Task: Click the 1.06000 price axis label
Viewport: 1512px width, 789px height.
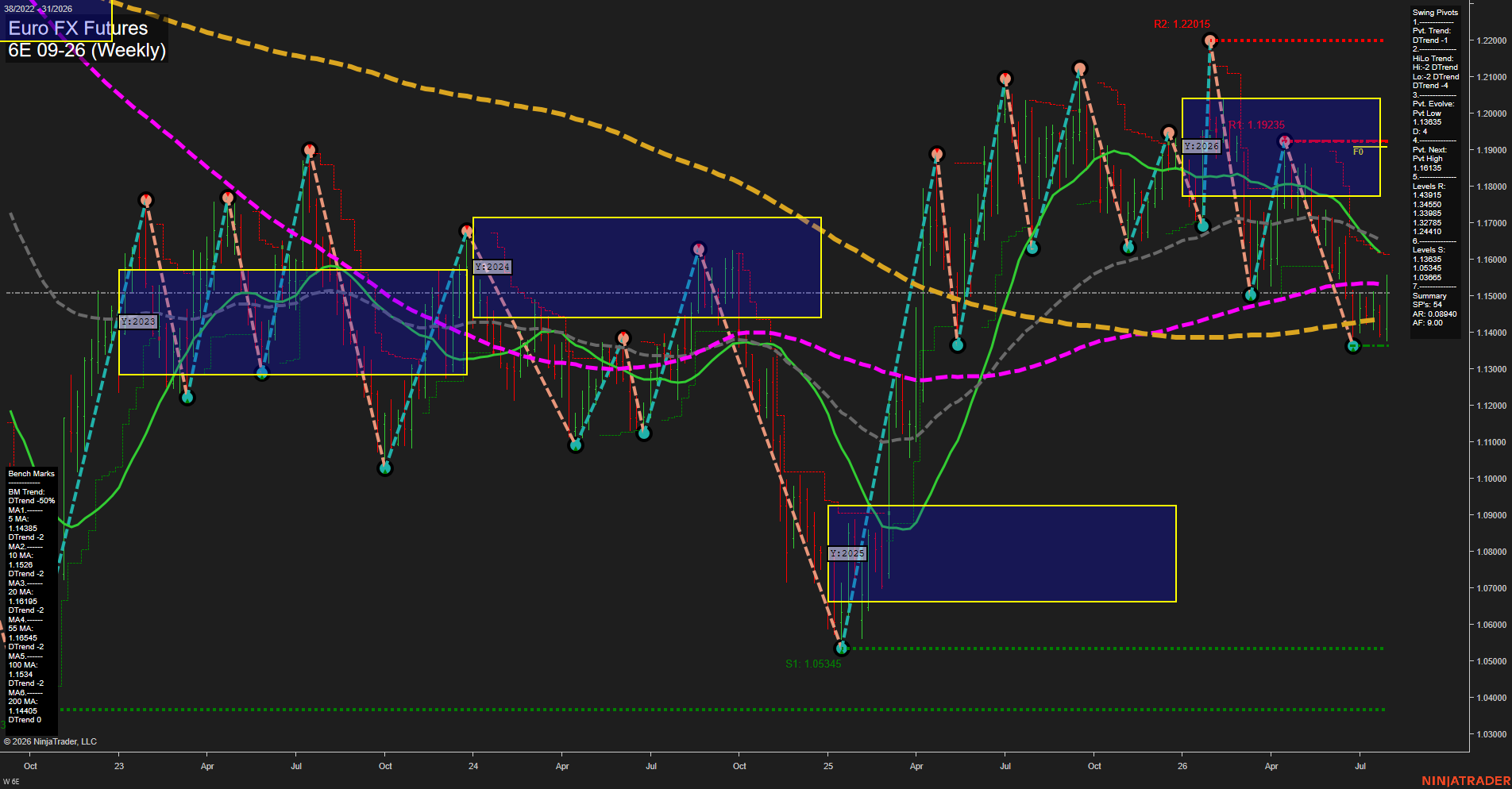Action: coord(1491,625)
